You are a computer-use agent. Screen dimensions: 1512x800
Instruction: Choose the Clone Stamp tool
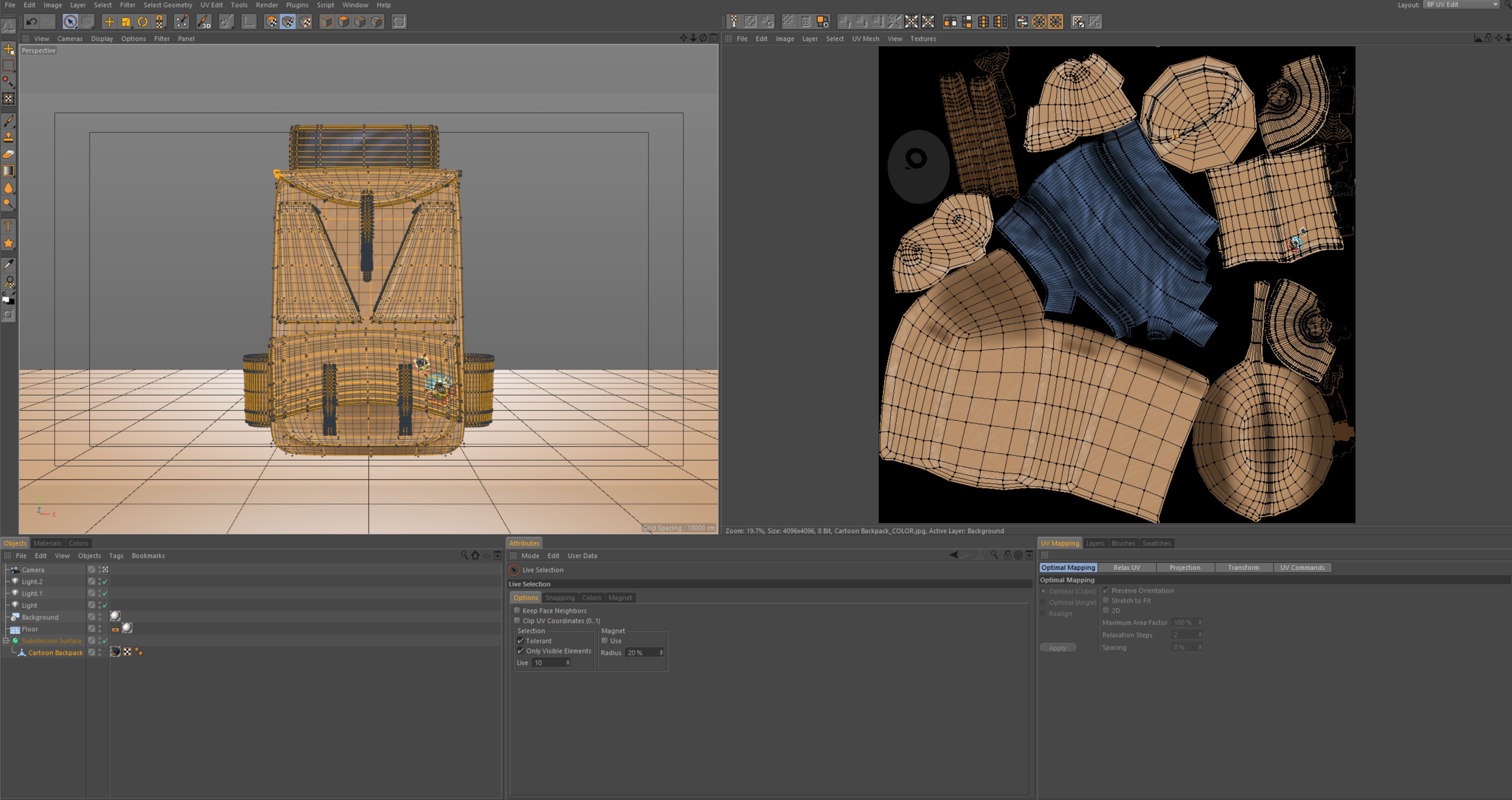(9, 137)
